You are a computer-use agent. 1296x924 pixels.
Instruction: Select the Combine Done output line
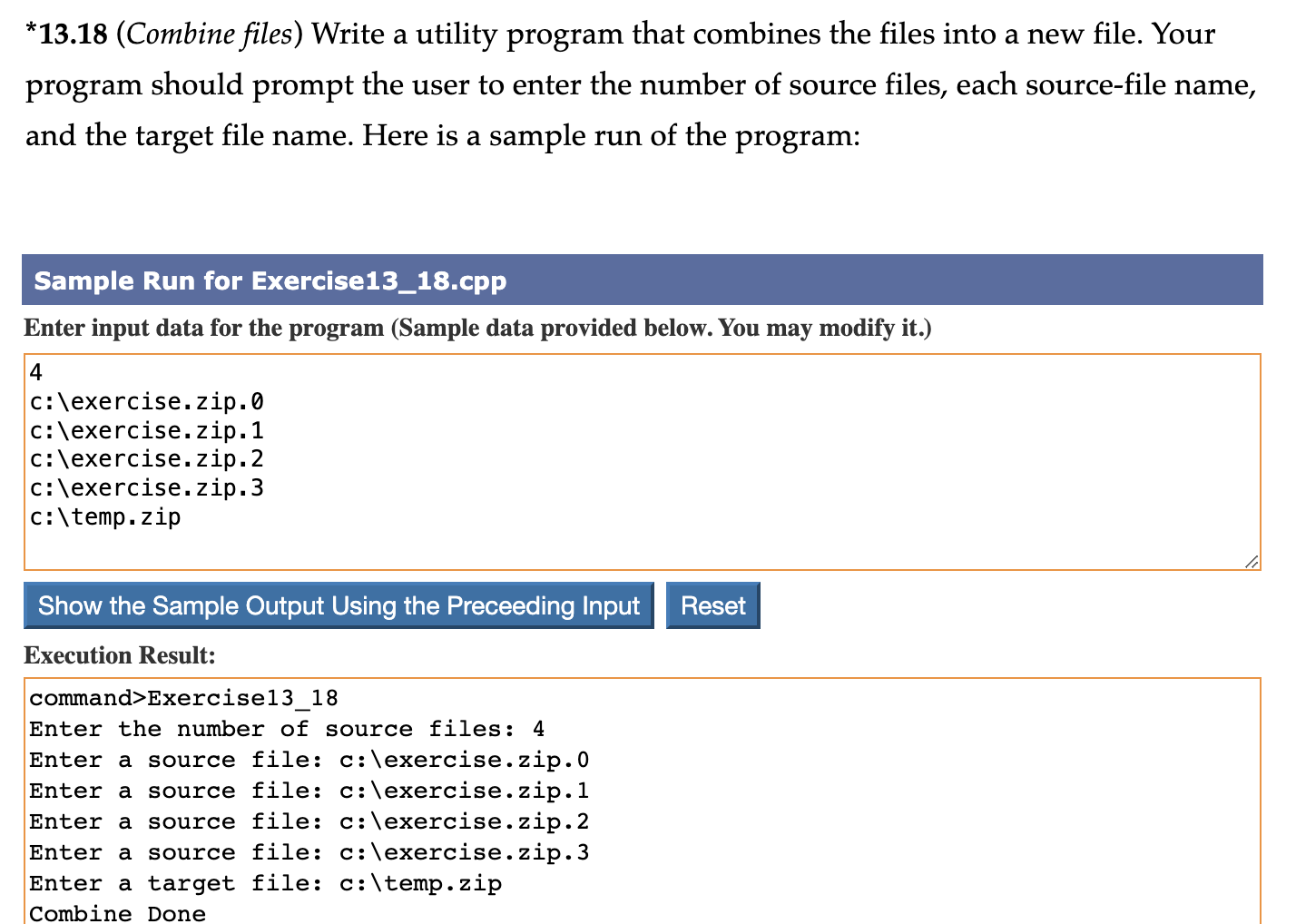116,913
